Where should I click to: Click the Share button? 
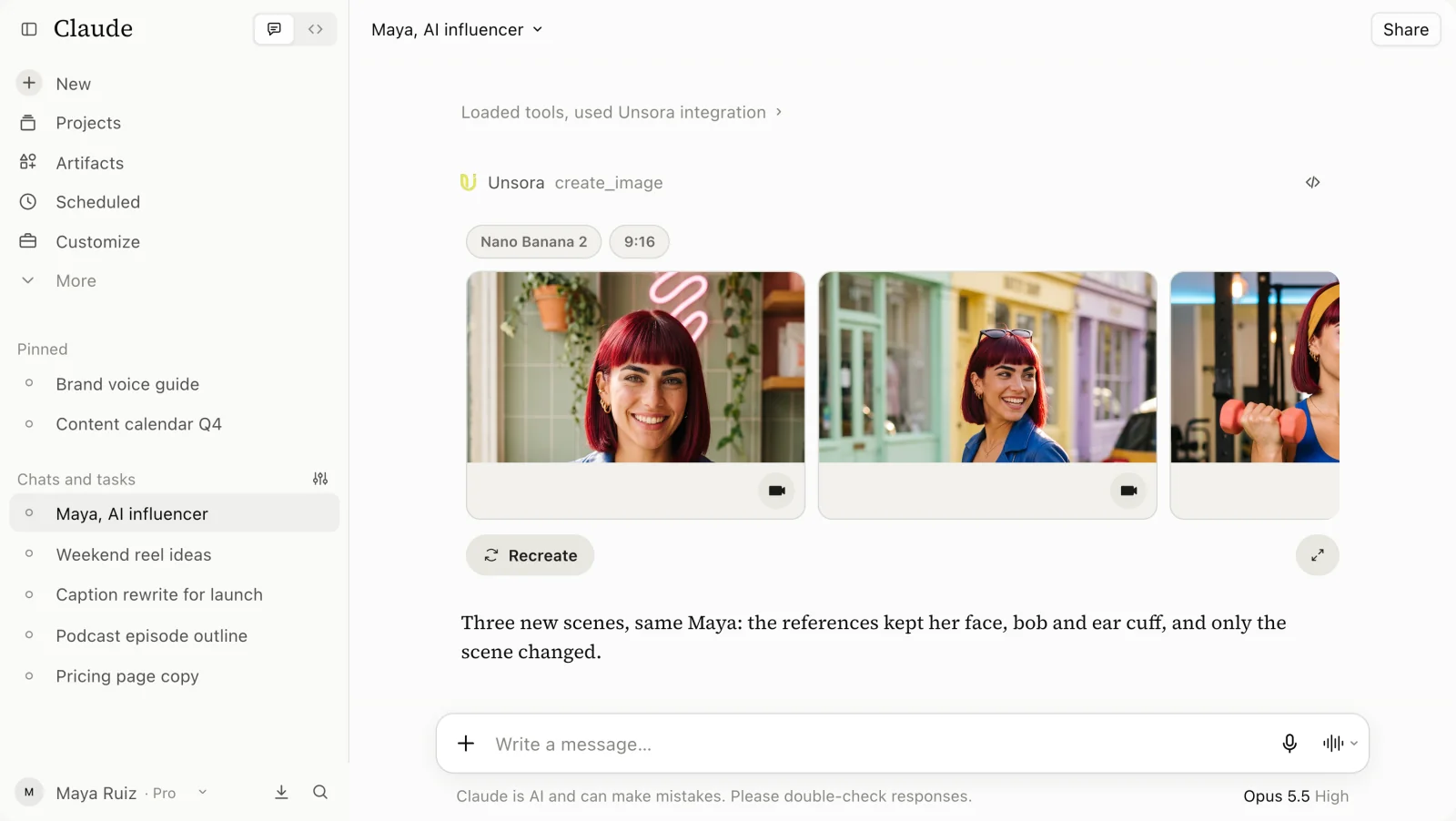click(1406, 29)
